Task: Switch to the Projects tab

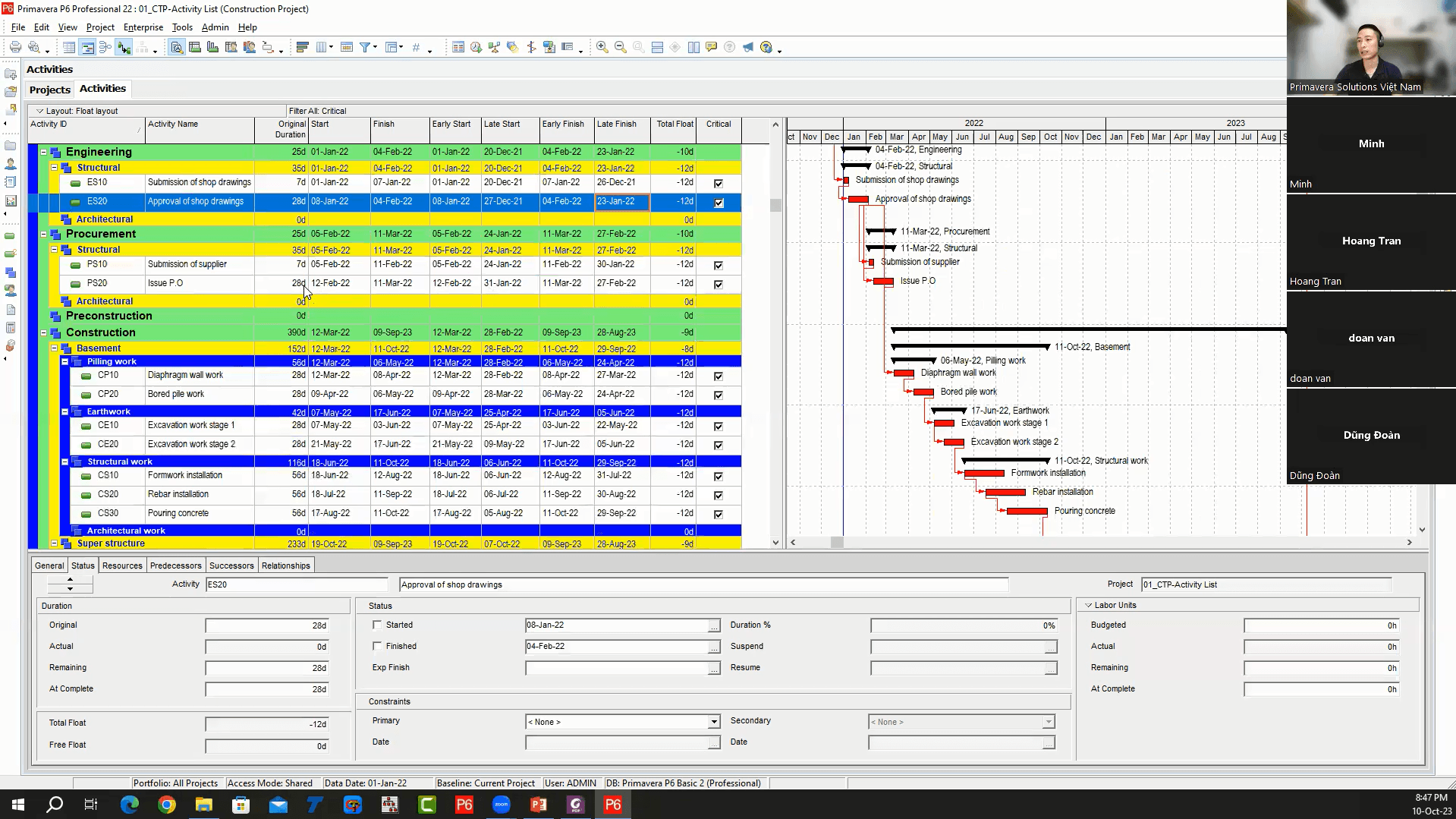Action: tap(49, 90)
